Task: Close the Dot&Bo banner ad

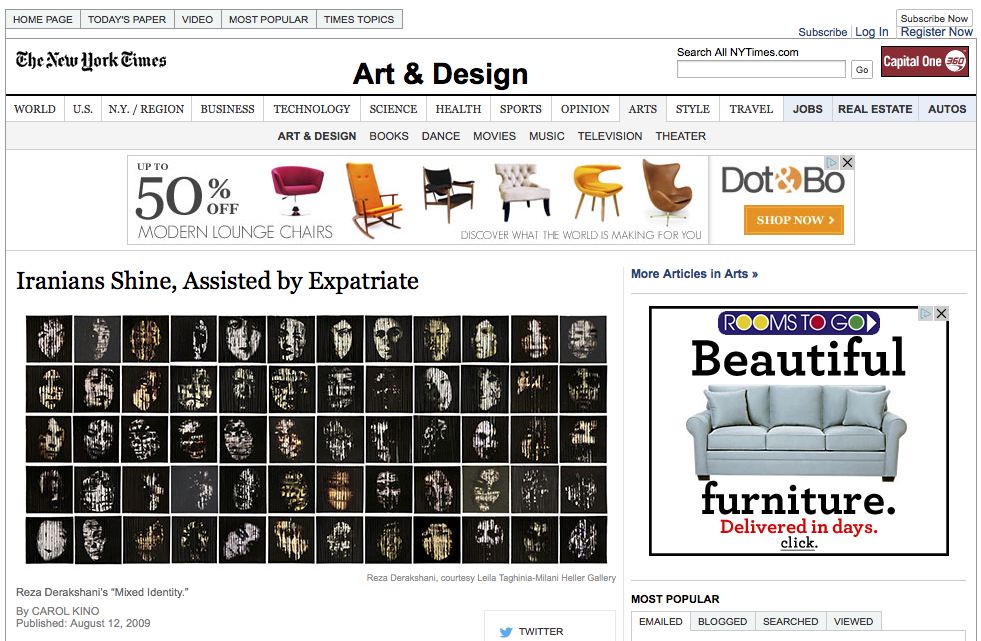Action: click(847, 163)
